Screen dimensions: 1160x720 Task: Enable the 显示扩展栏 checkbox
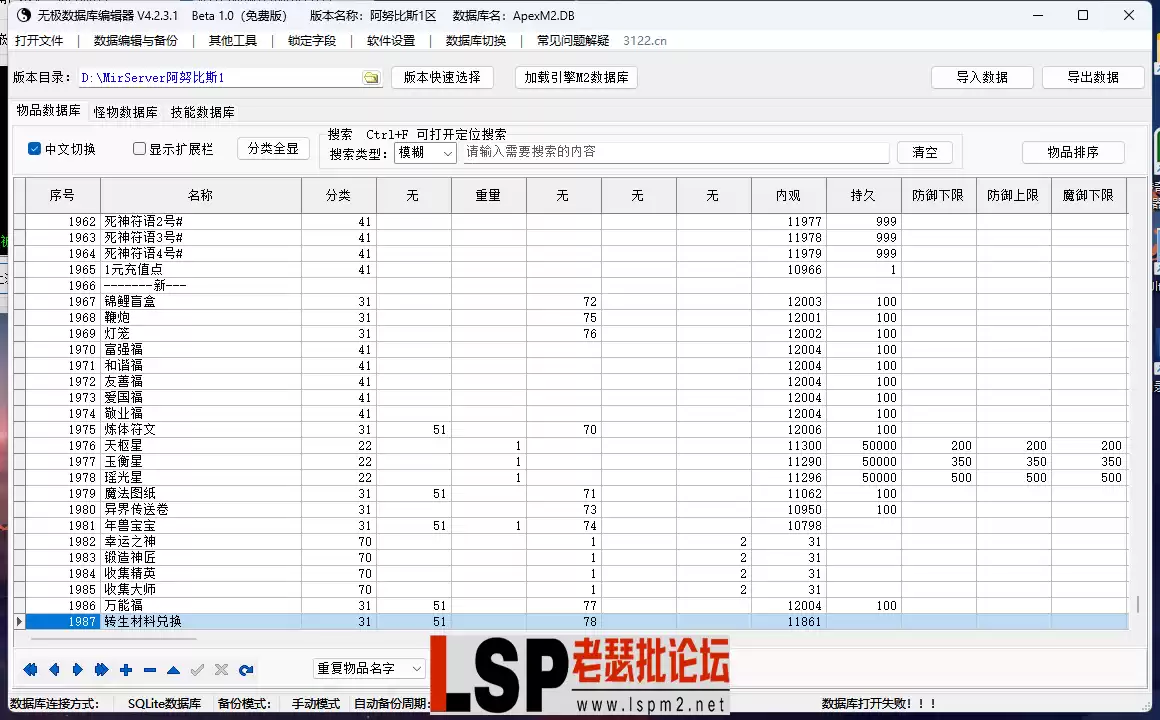pyautogui.click(x=138, y=148)
